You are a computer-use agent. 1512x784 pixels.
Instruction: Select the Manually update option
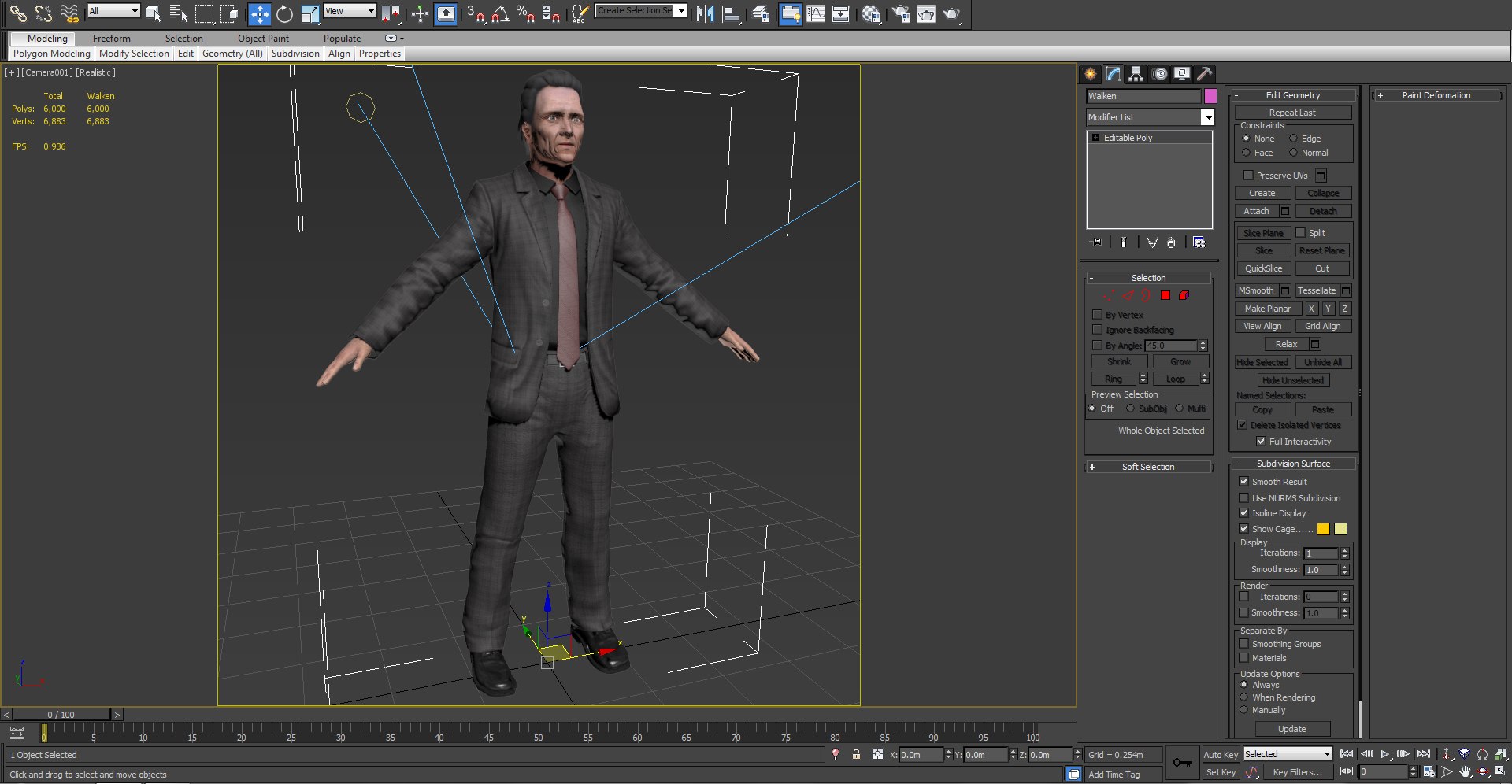[x=1244, y=710]
